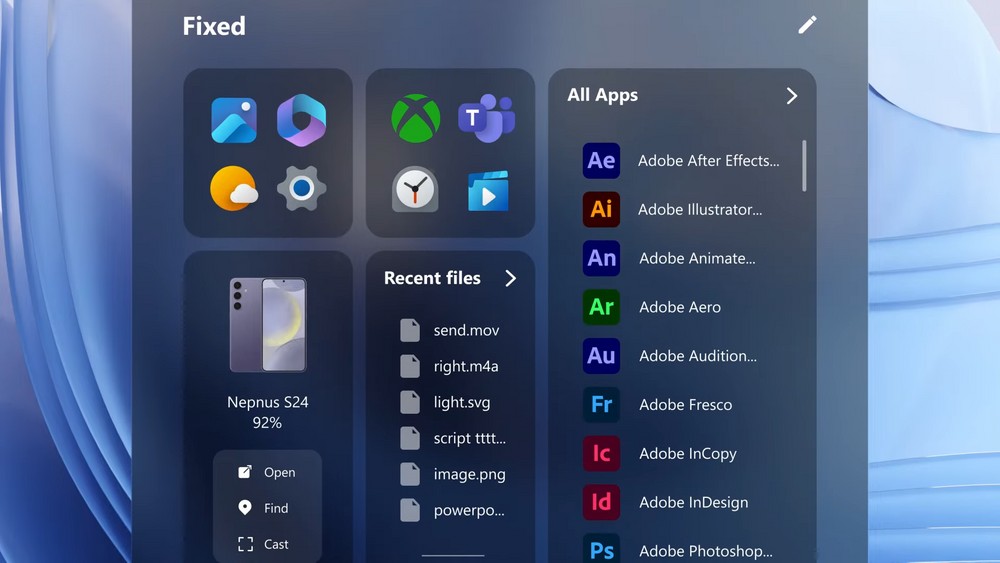This screenshot has width=1000, height=563.
Task: Click the Nepnus S24 device name
Action: pos(268,402)
